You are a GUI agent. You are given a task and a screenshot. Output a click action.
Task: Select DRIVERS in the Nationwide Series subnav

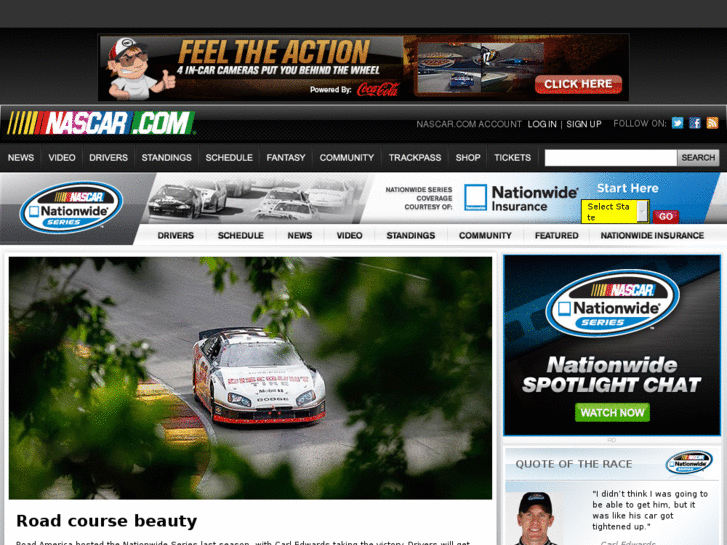pyautogui.click(x=176, y=235)
